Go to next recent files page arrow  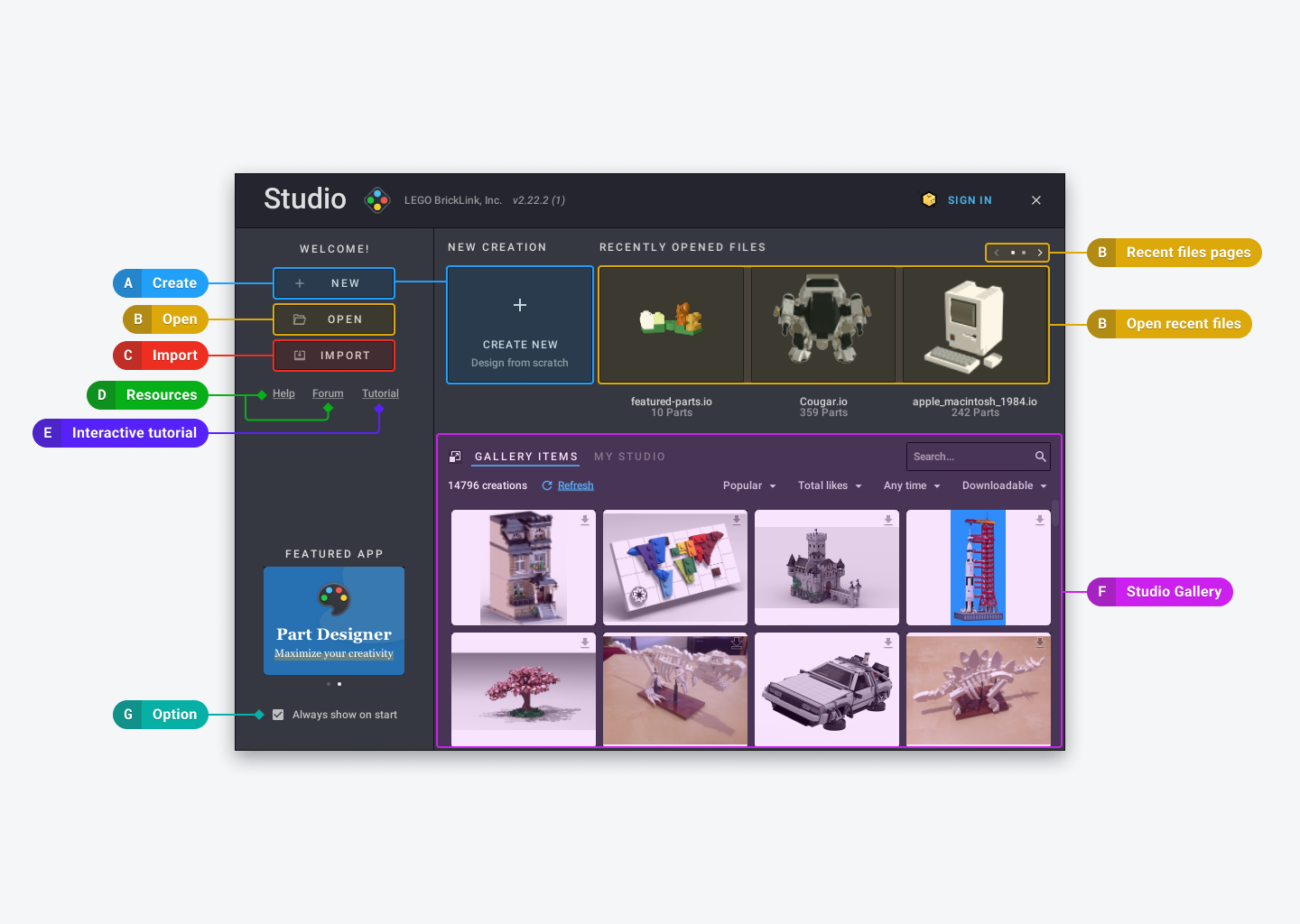coord(1040,253)
